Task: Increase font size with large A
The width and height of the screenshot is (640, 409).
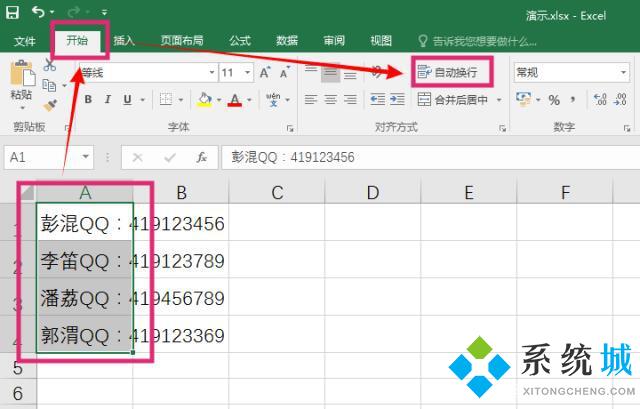Action: point(265,73)
